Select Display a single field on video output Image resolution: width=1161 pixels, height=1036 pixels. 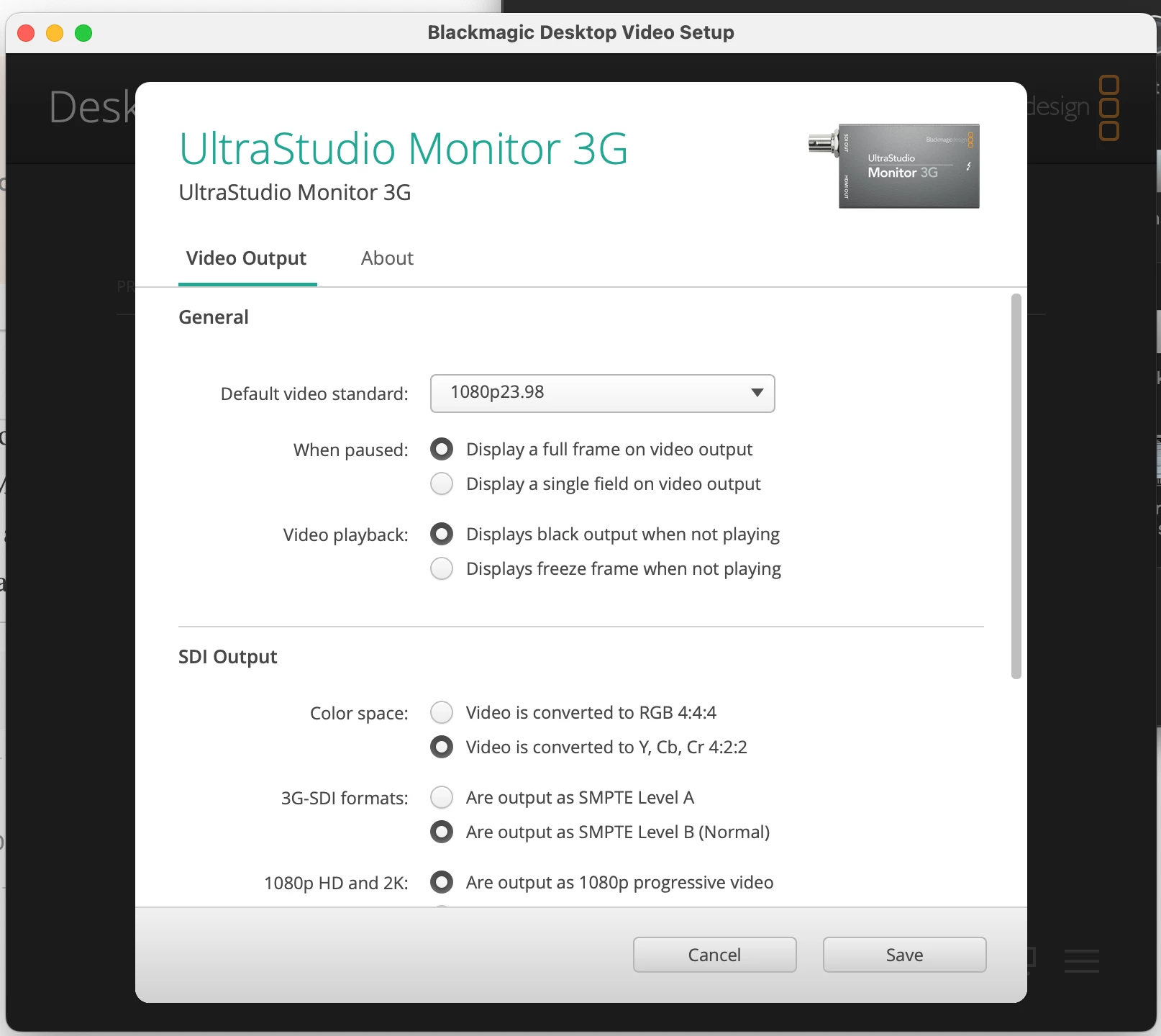pos(442,484)
